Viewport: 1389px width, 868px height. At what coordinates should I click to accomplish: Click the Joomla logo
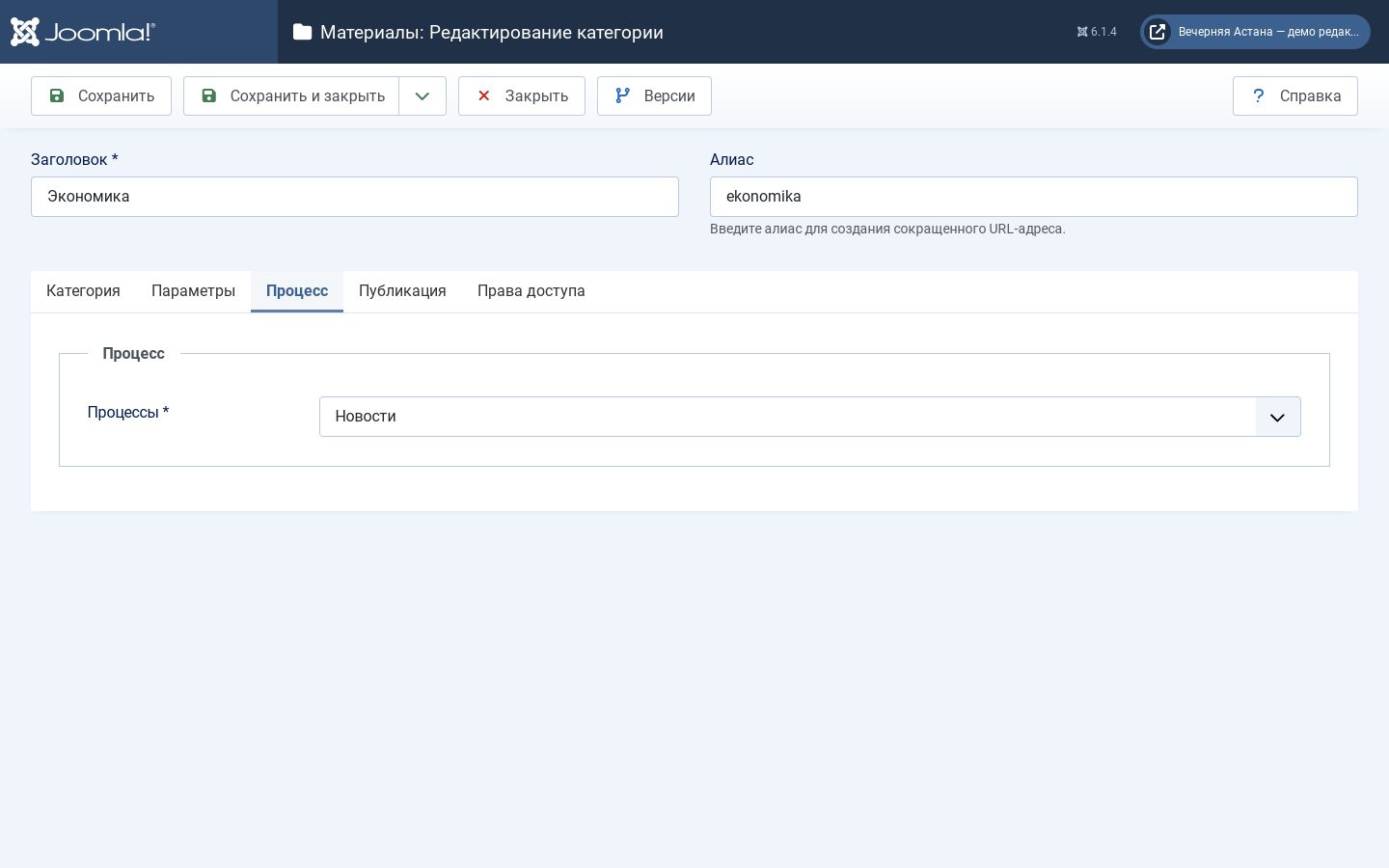tap(83, 32)
